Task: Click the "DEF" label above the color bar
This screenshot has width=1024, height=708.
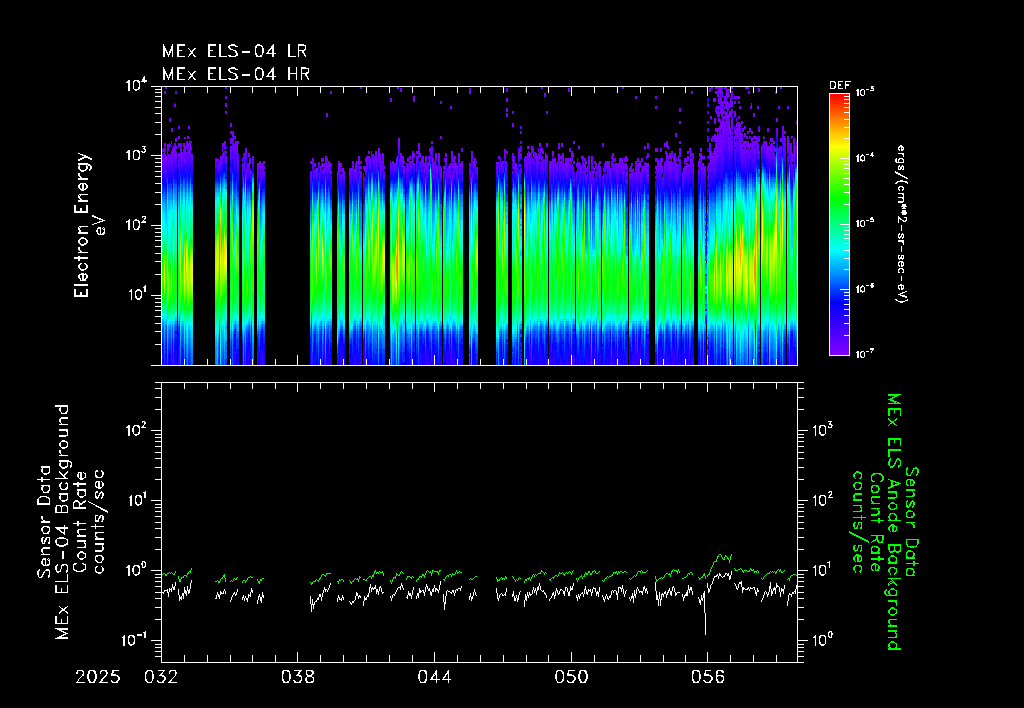Action: (839, 86)
